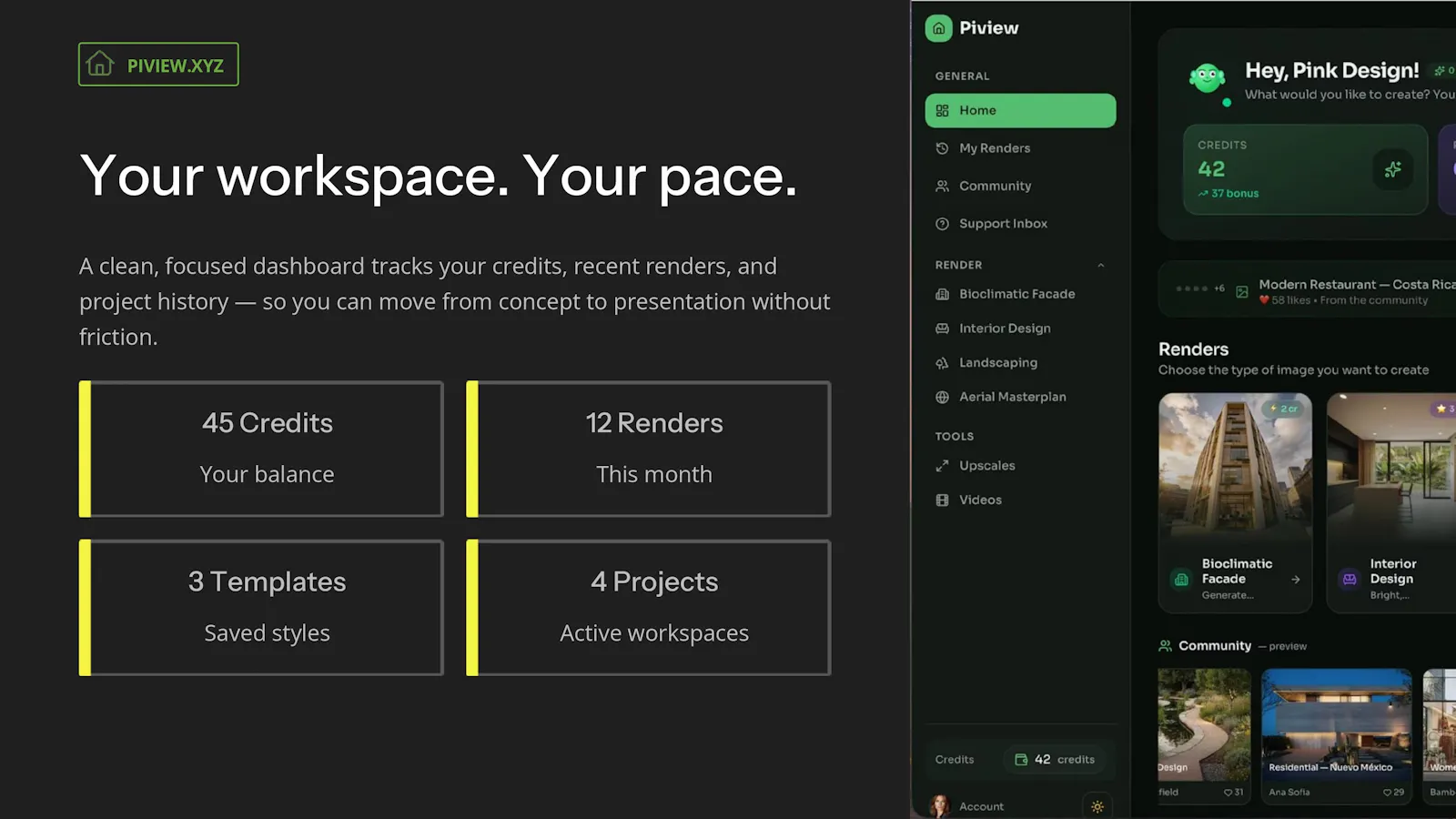
Task: Click the Home grid icon
Action: coord(943,111)
